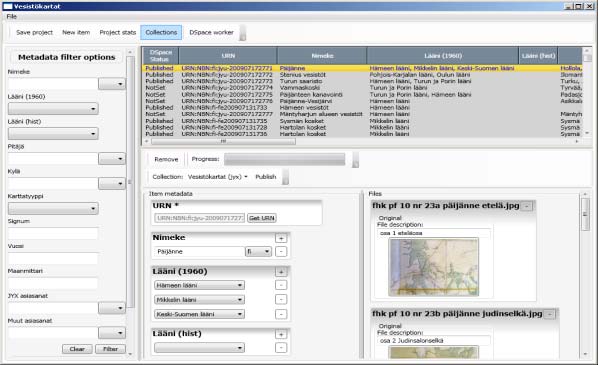Click the Progress bar
This screenshot has height=365, width=598.
pos(285,159)
